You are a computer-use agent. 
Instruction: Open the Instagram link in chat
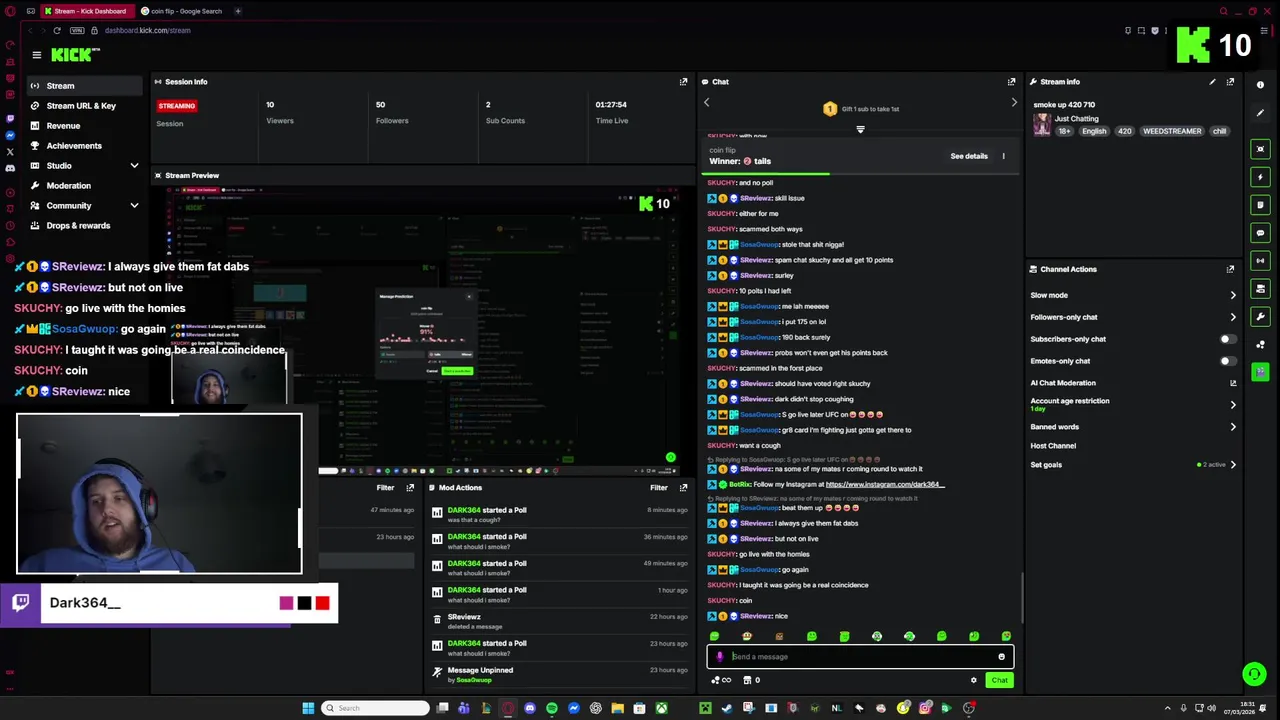885,485
